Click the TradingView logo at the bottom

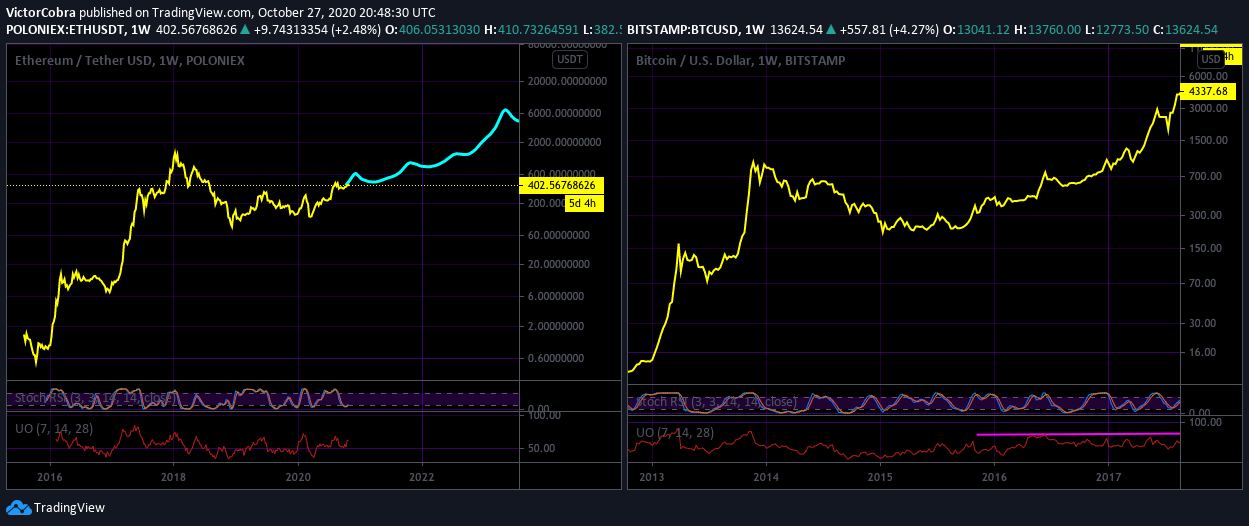coord(56,507)
